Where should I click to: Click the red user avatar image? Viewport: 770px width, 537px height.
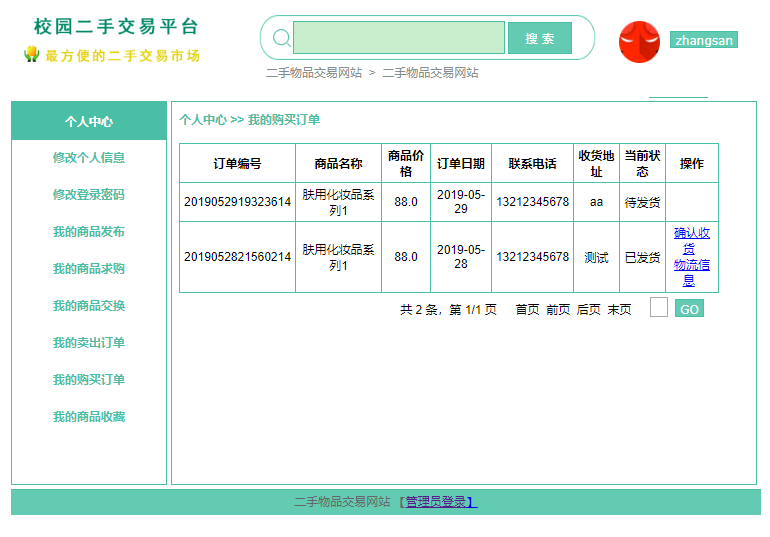tap(639, 42)
